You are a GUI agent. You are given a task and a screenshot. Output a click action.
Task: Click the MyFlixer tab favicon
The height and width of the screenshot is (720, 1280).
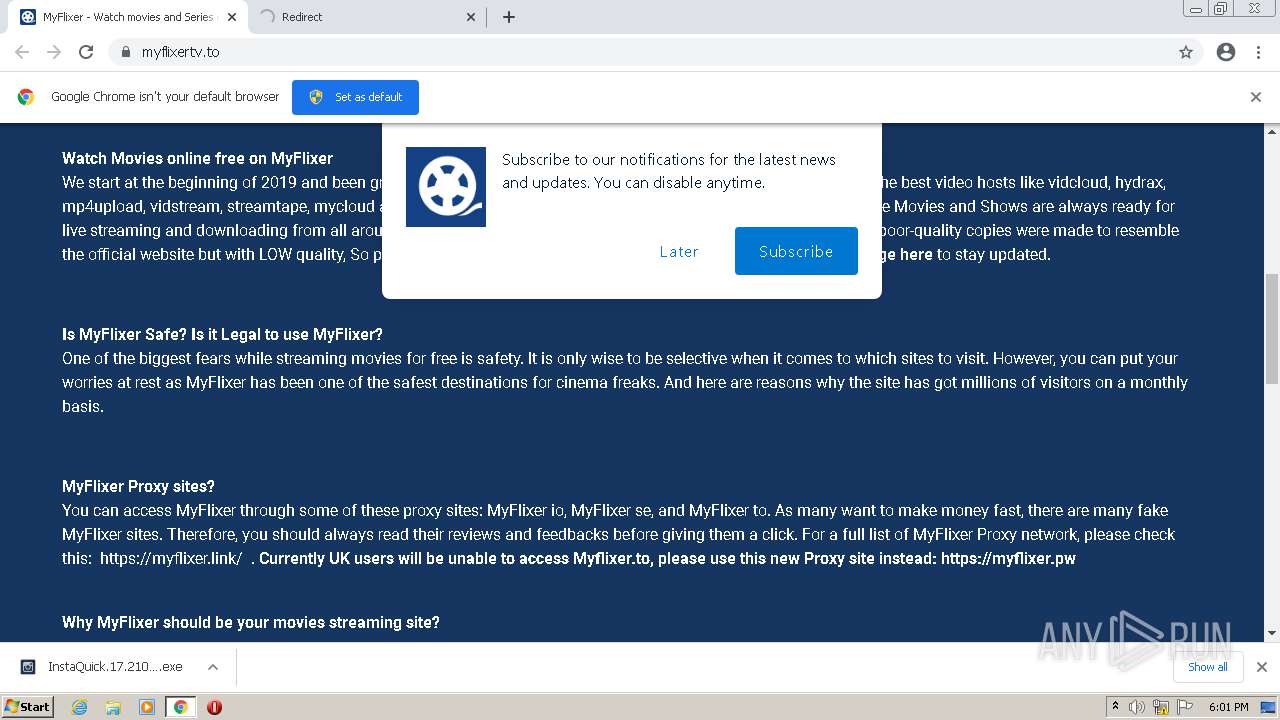point(28,17)
